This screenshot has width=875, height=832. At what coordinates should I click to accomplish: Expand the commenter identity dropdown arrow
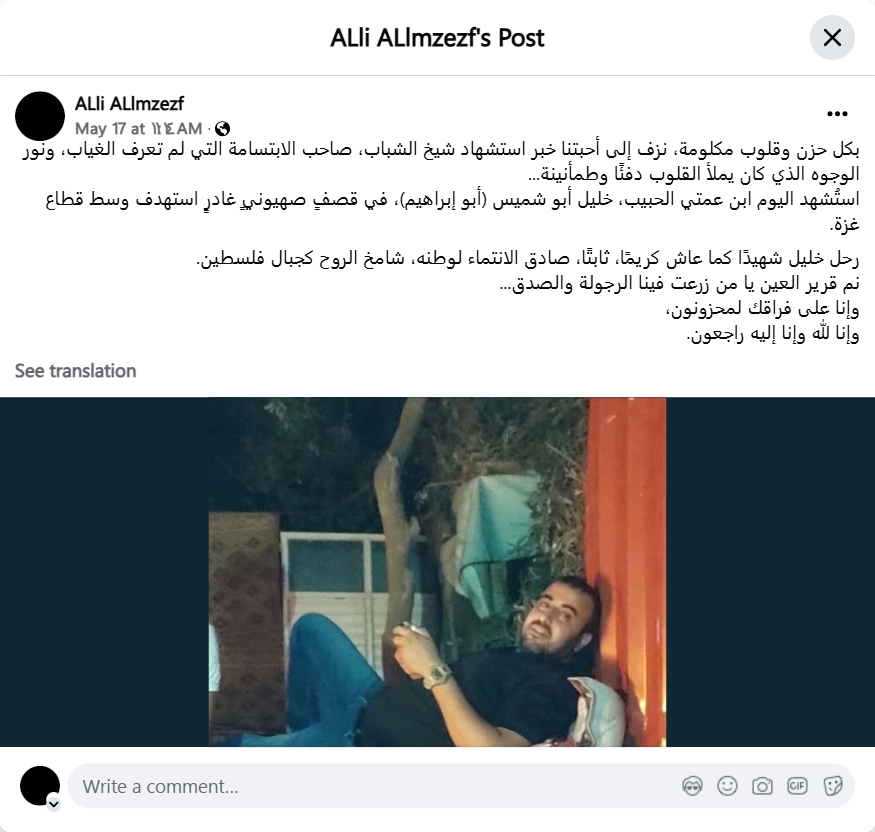[x=54, y=804]
